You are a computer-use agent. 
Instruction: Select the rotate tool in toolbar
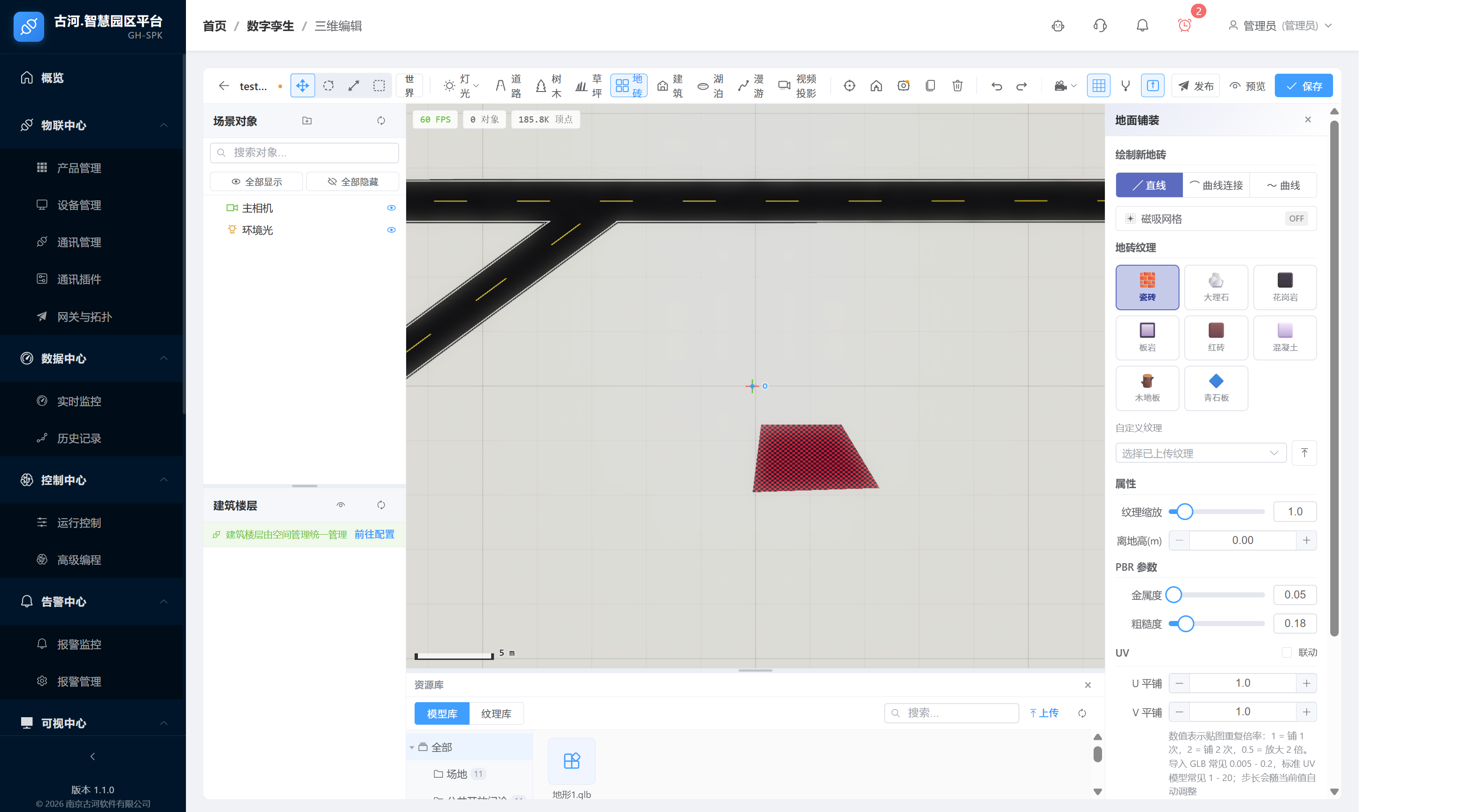click(328, 86)
